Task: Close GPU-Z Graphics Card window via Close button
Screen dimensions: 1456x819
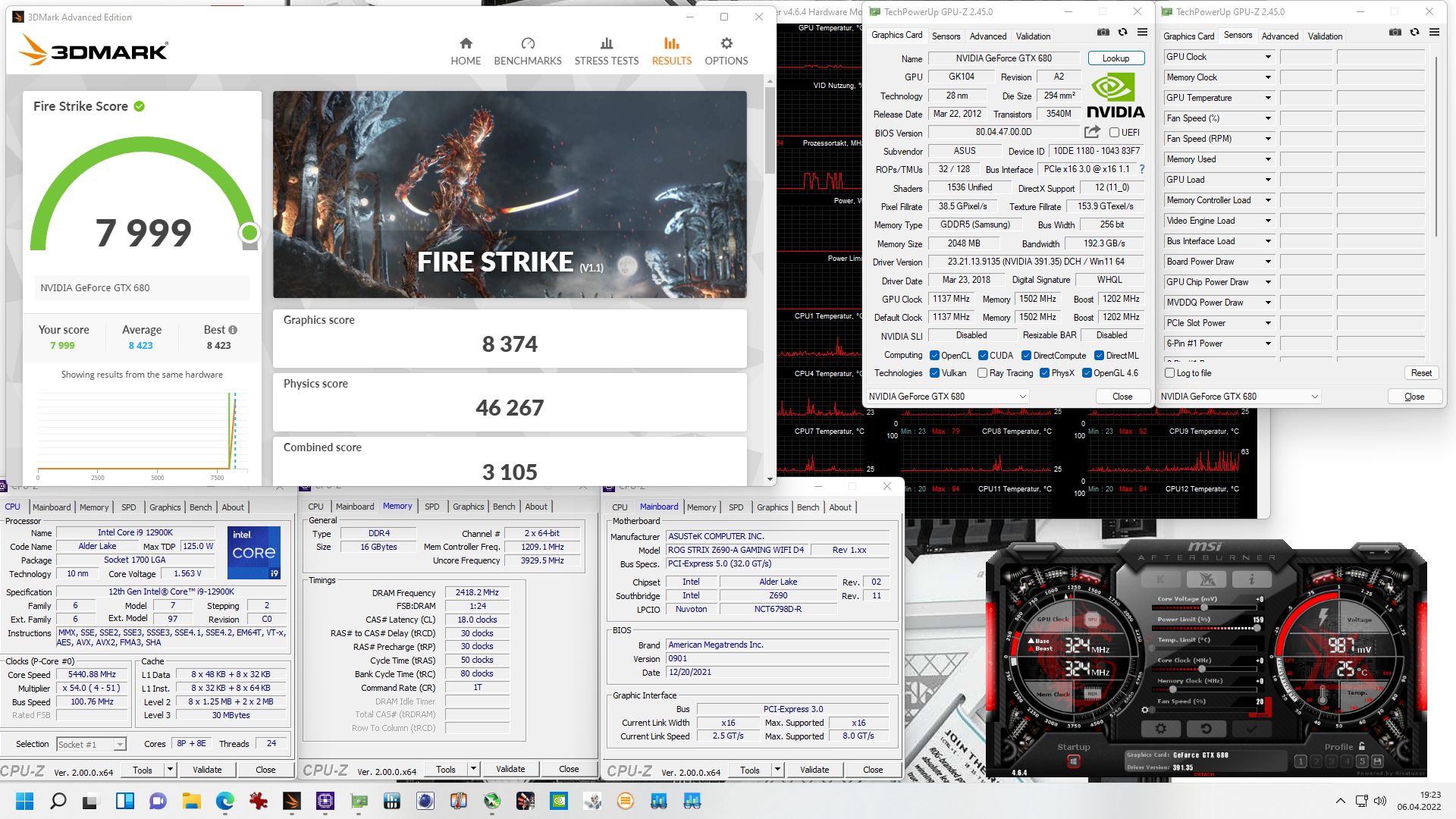Action: pyautogui.click(x=1122, y=397)
